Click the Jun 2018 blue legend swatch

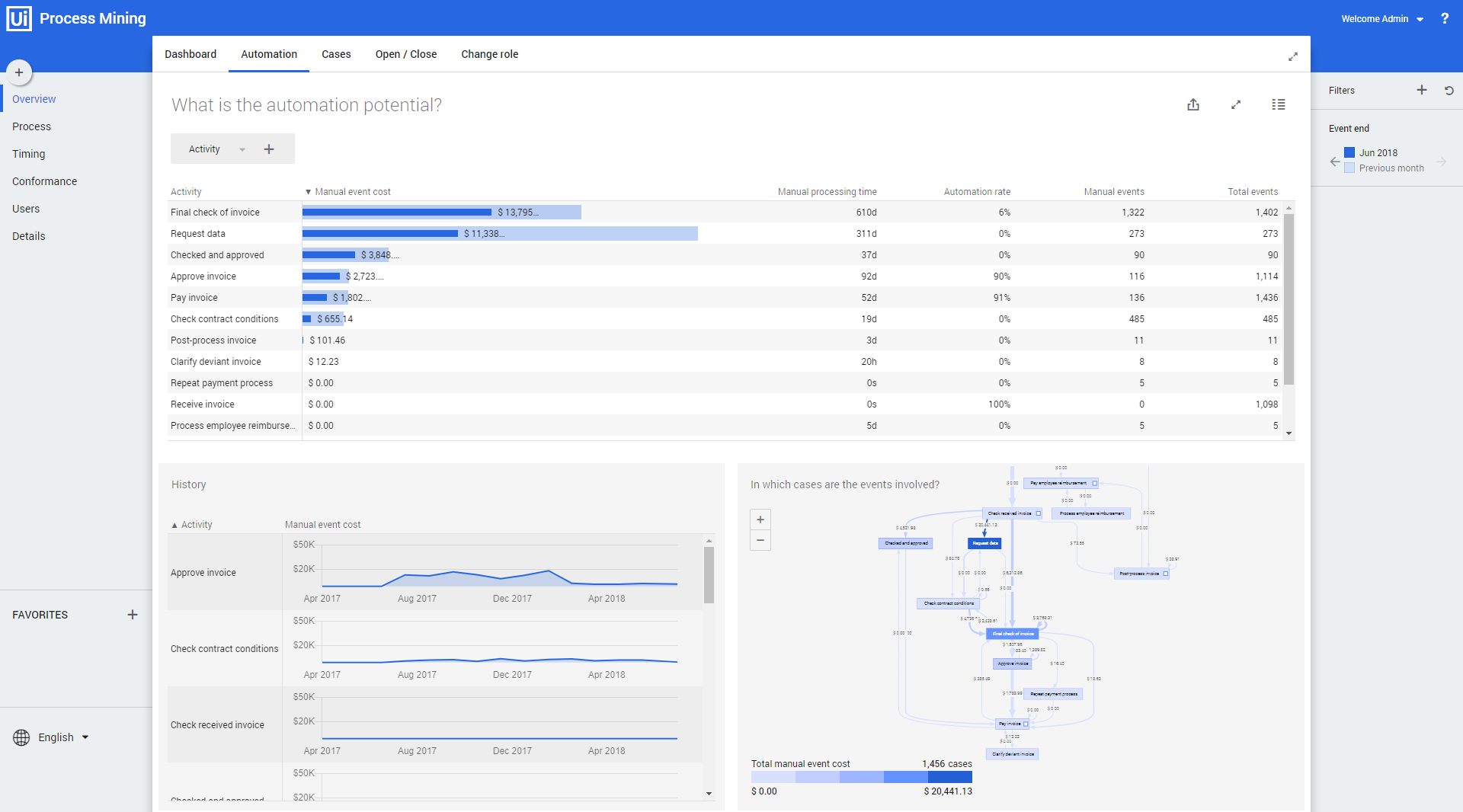(1349, 153)
